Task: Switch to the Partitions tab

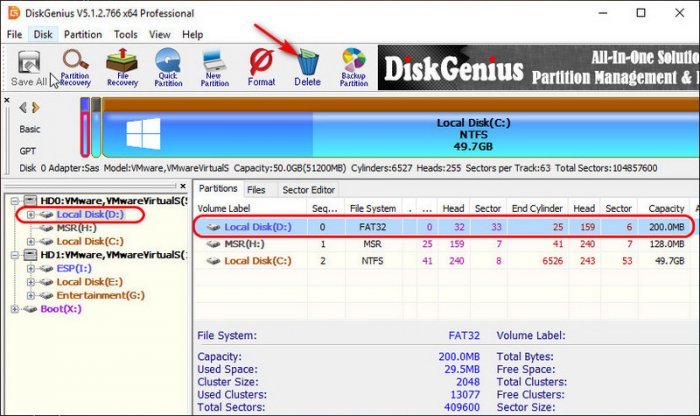Action: 218,188
